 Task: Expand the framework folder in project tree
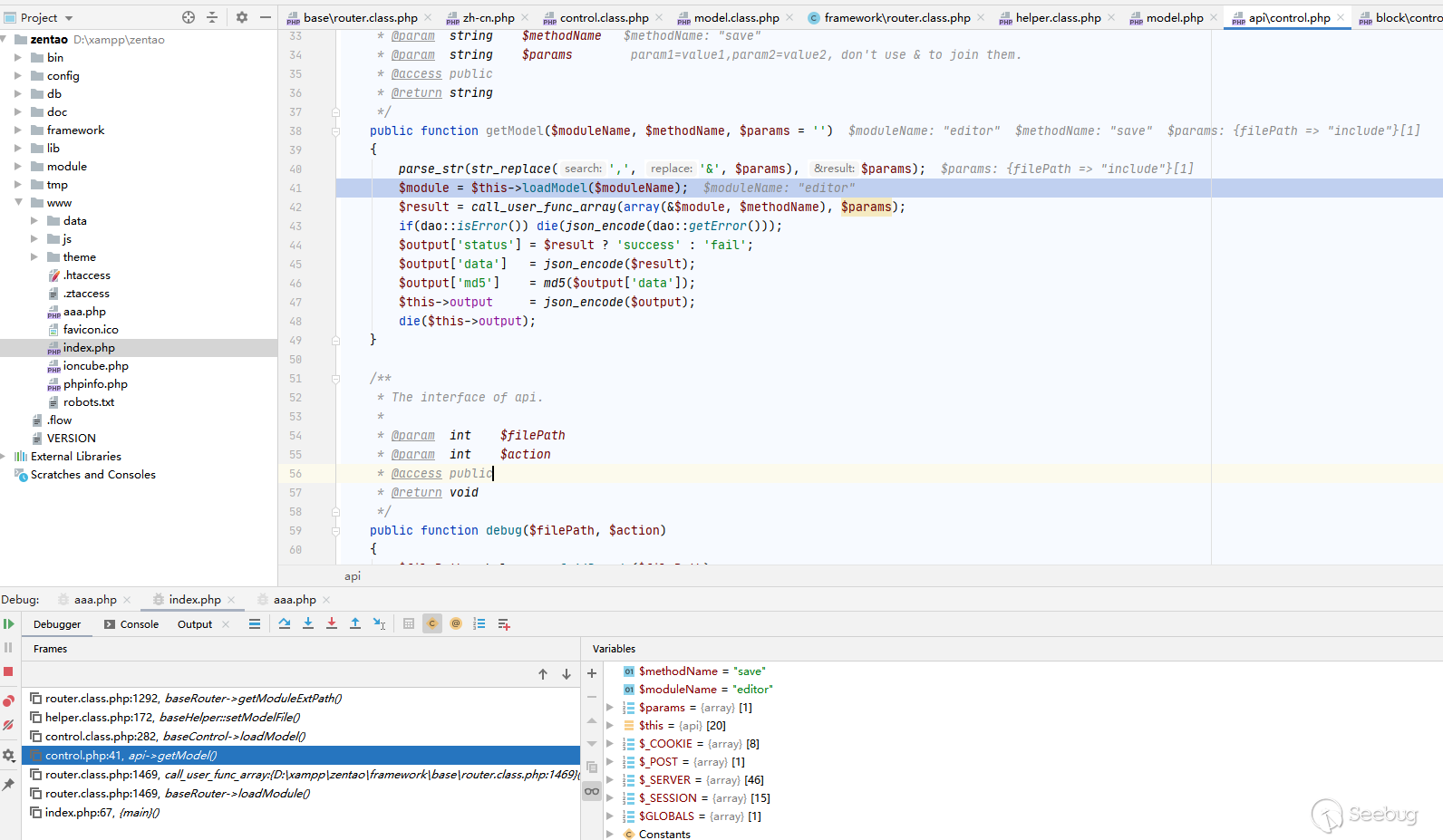[18, 130]
